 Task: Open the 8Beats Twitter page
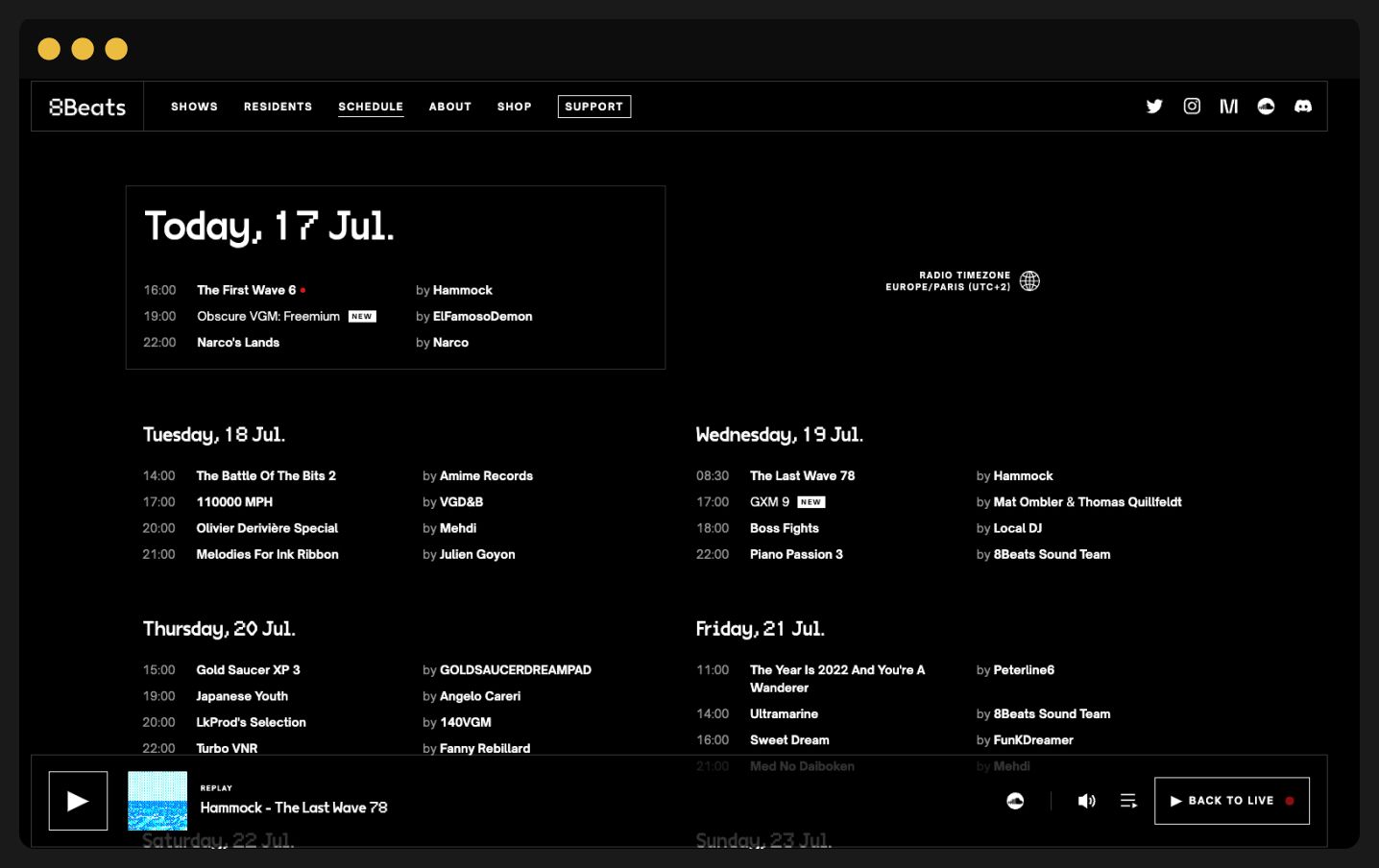(x=1154, y=107)
